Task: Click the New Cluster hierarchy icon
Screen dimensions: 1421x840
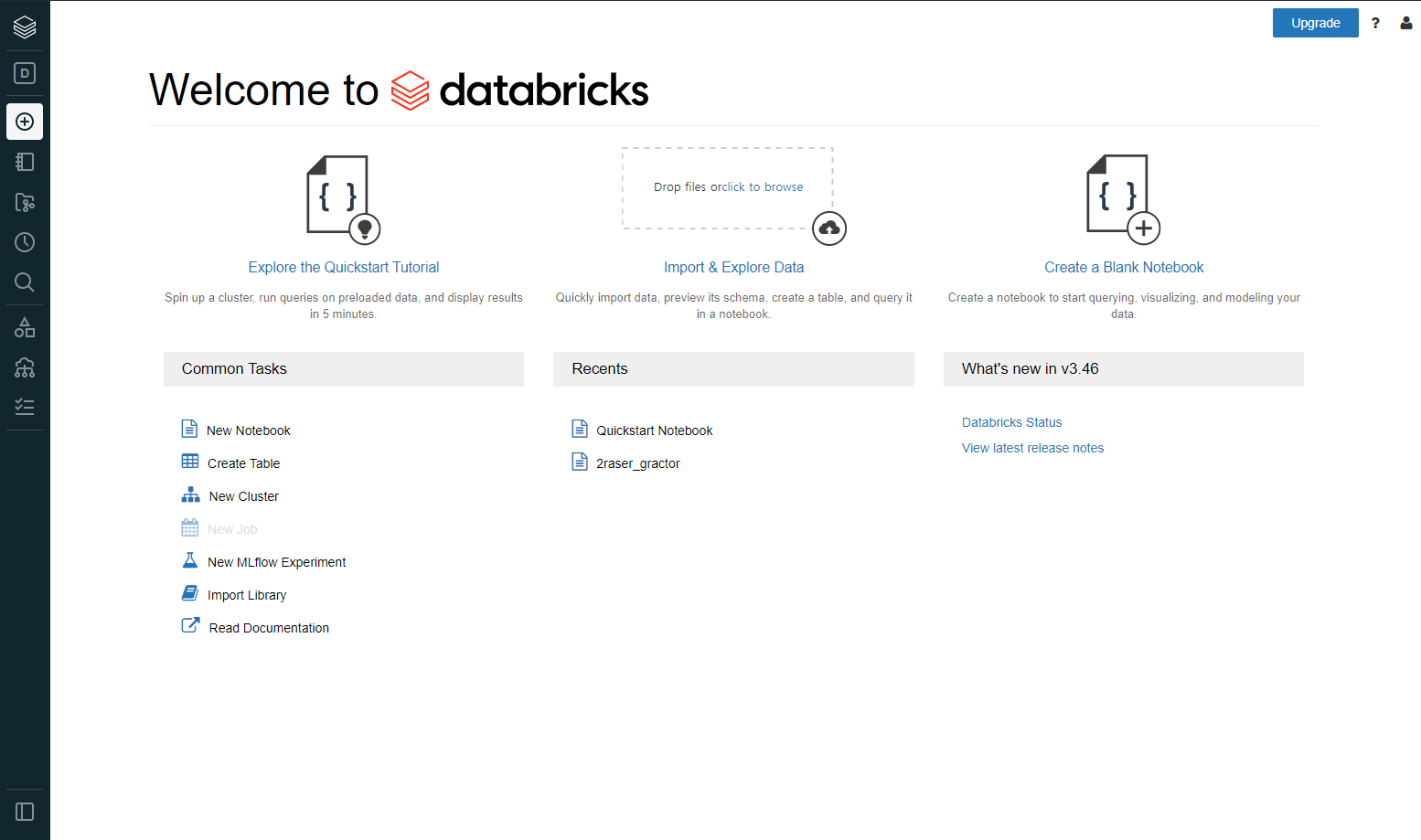Action: pyautogui.click(x=190, y=494)
